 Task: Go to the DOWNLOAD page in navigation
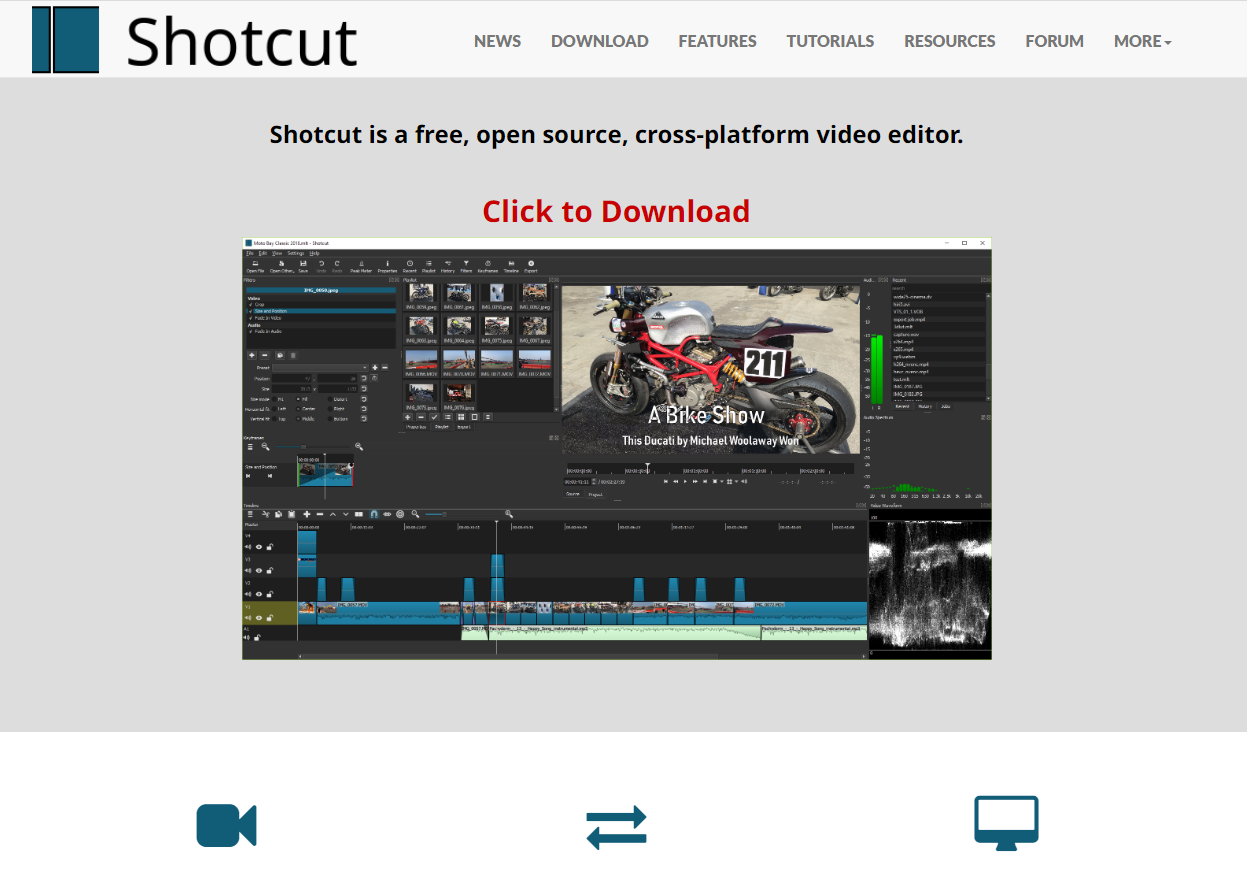click(599, 41)
